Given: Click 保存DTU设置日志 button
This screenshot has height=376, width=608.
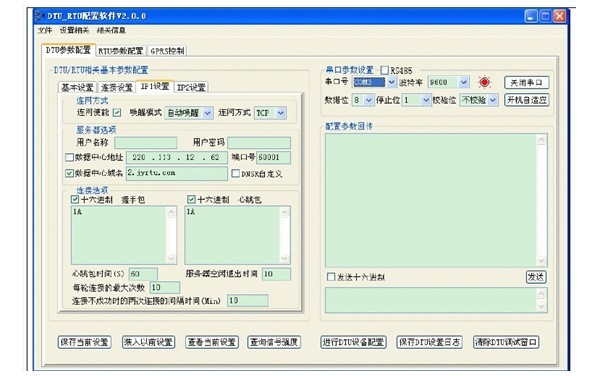Looking at the screenshot, I should [x=429, y=342].
